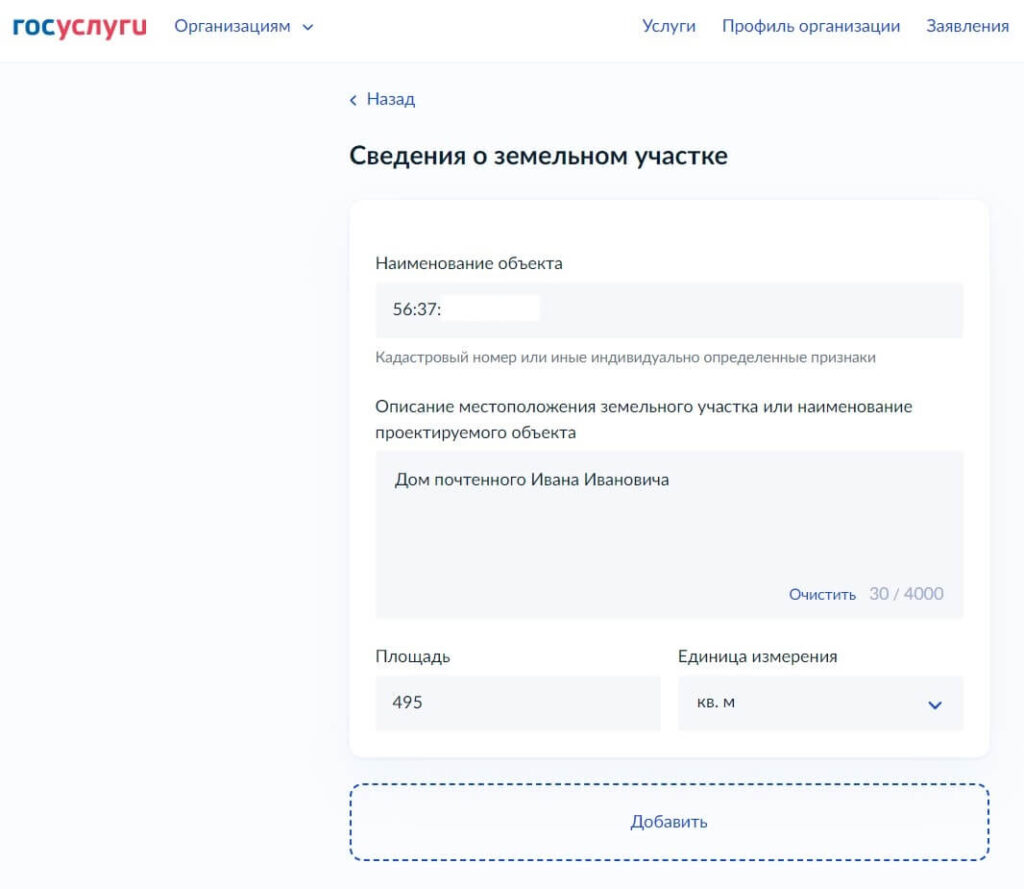Click the Площадь label

pos(413,656)
